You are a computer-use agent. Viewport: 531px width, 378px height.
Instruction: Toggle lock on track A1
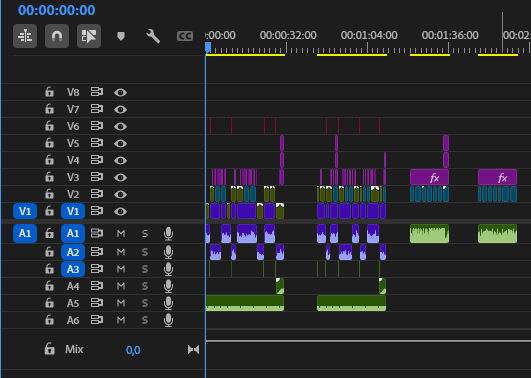click(49, 233)
